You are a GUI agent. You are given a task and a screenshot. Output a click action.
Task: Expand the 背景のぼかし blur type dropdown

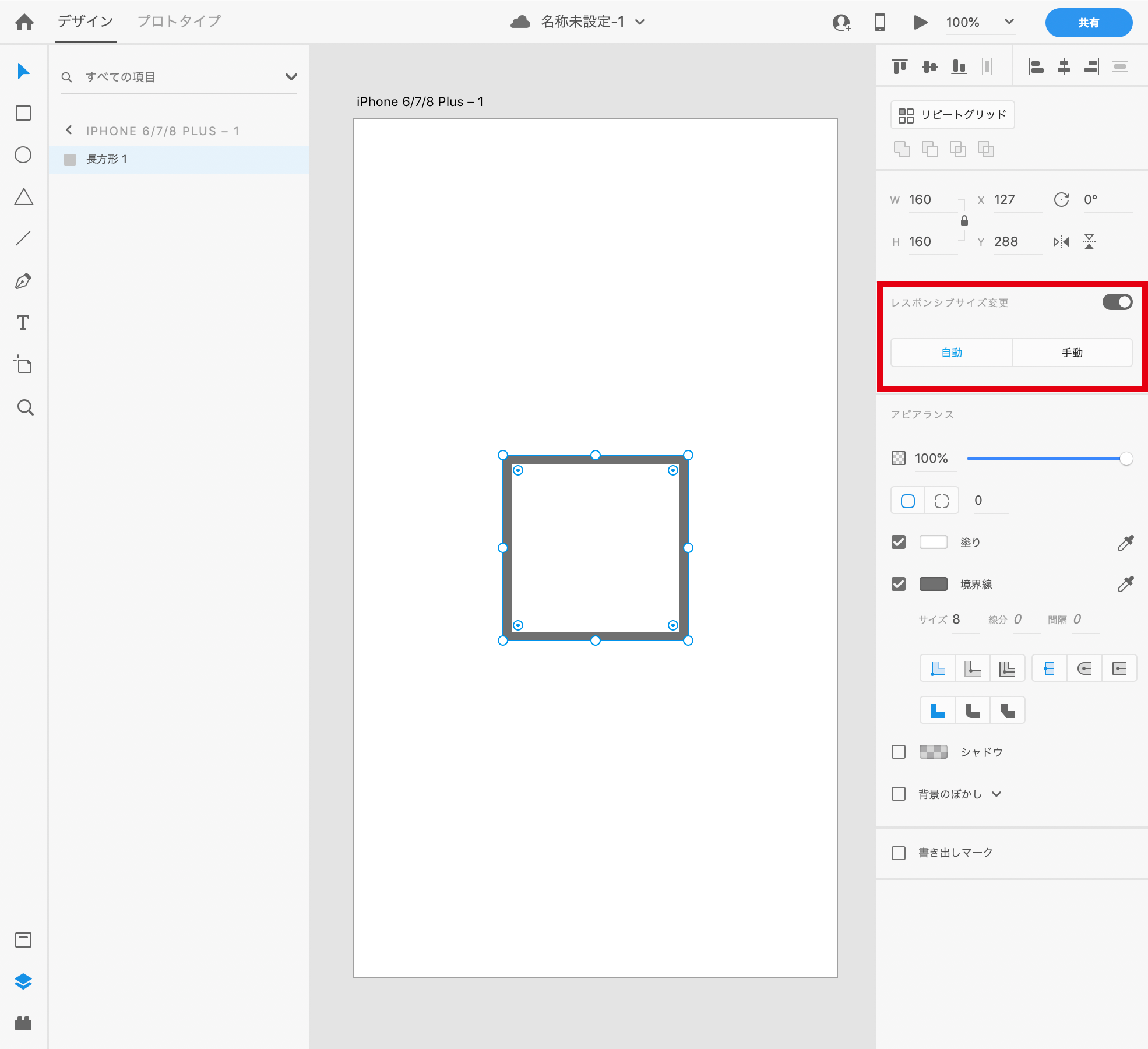click(996, 794)
